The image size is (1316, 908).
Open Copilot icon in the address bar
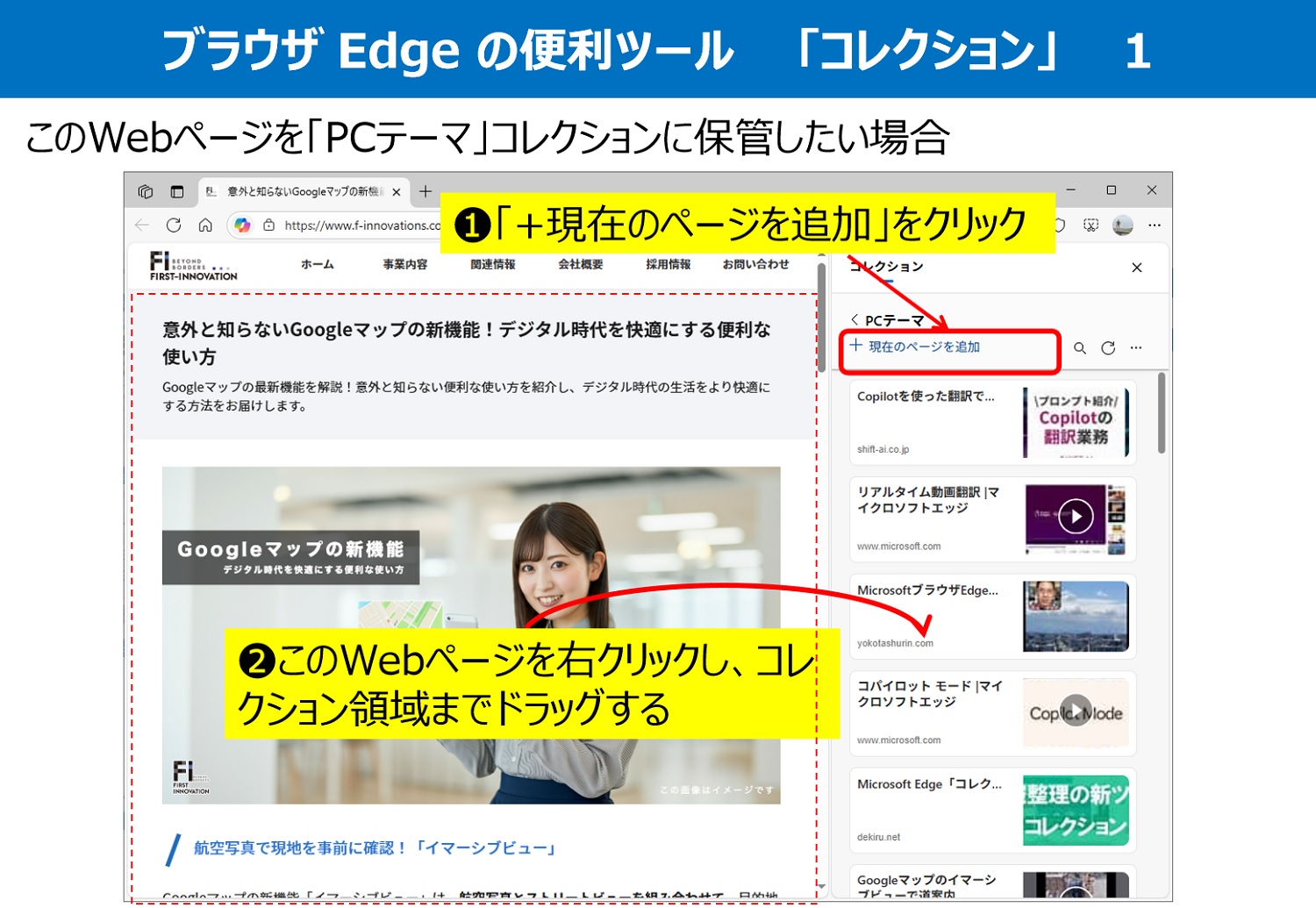pyautogui.click(x=243, y=225)
